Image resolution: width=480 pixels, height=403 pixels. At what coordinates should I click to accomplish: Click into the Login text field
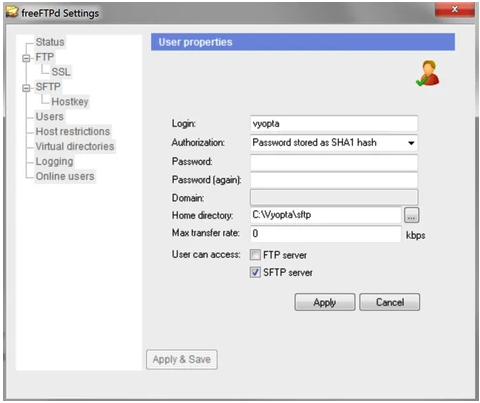[334, 124]
